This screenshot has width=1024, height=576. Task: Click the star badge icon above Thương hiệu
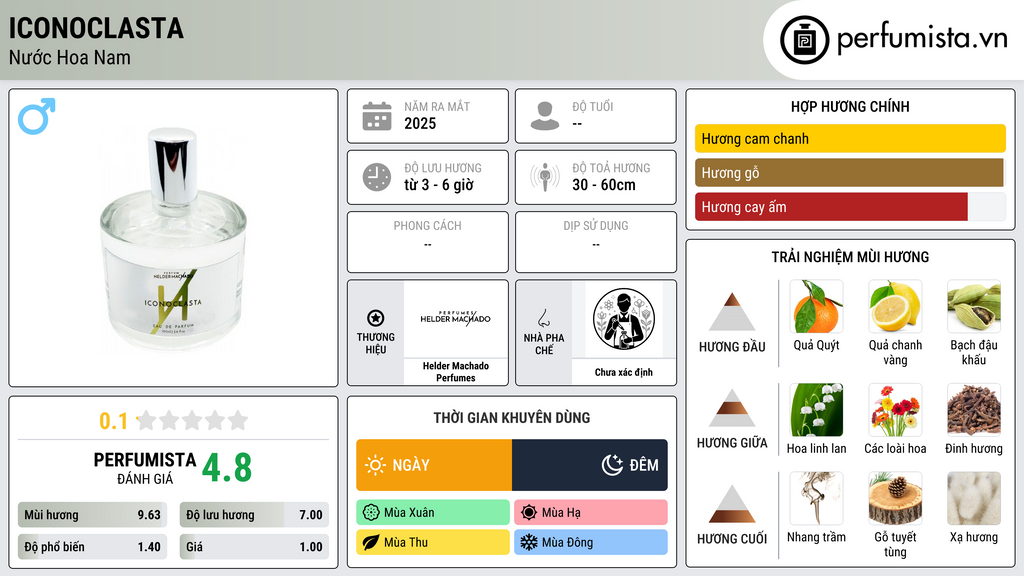[x=376, y=318]
